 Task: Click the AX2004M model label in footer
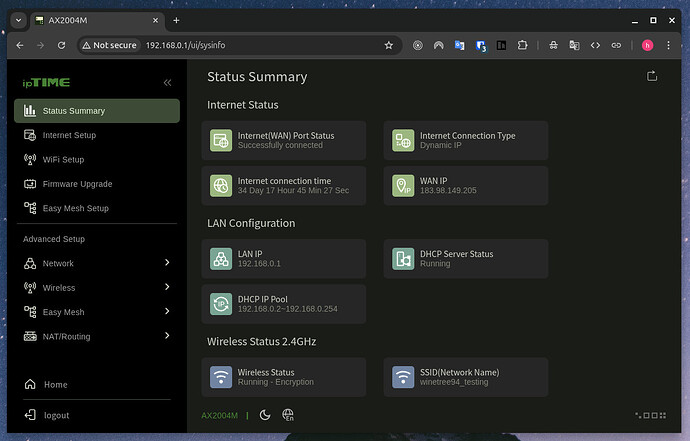pos(220,415)
